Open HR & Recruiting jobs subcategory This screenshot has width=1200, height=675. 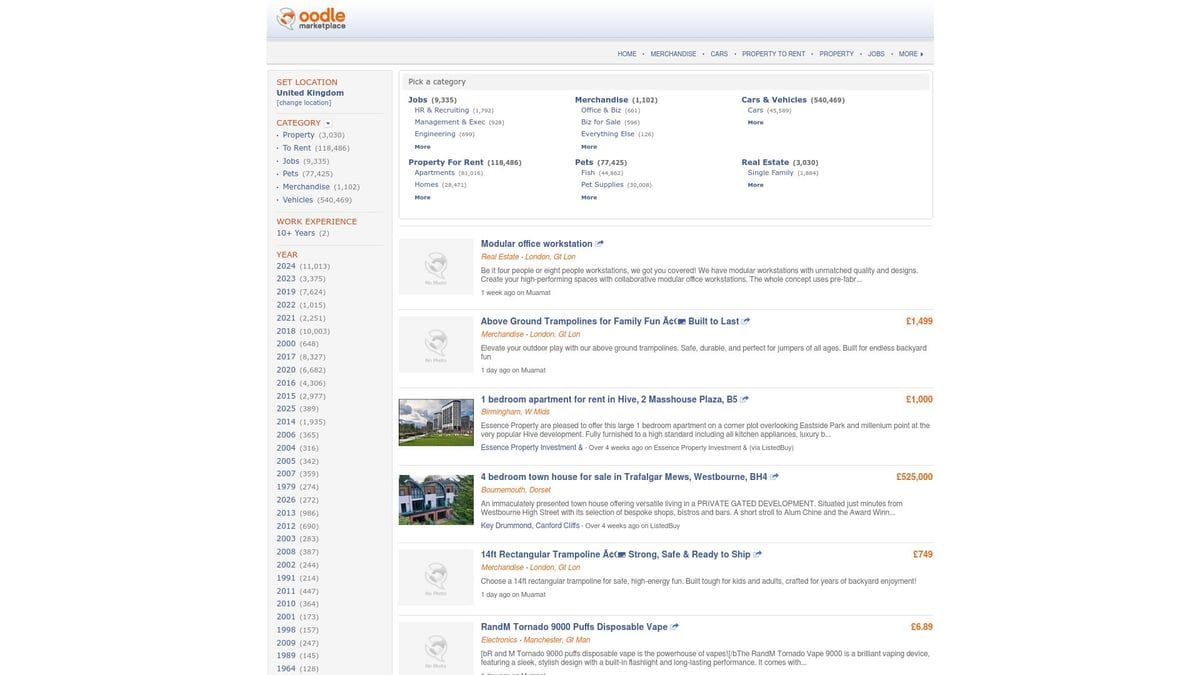[442, 110]
